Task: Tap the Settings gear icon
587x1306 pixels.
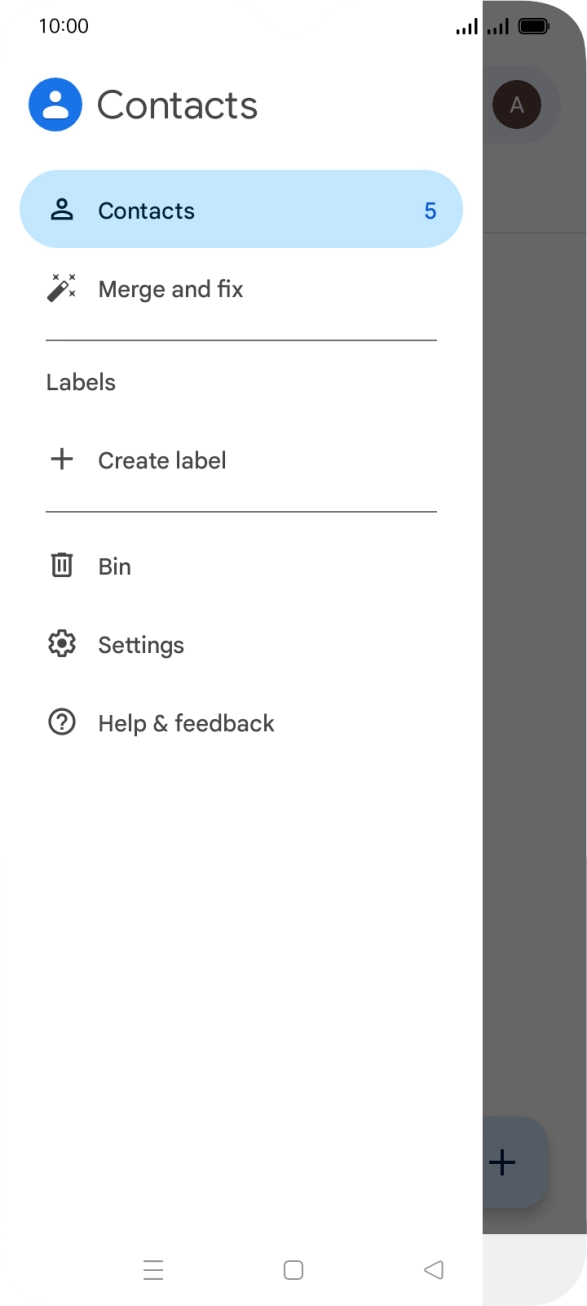Action: [62, 644]
